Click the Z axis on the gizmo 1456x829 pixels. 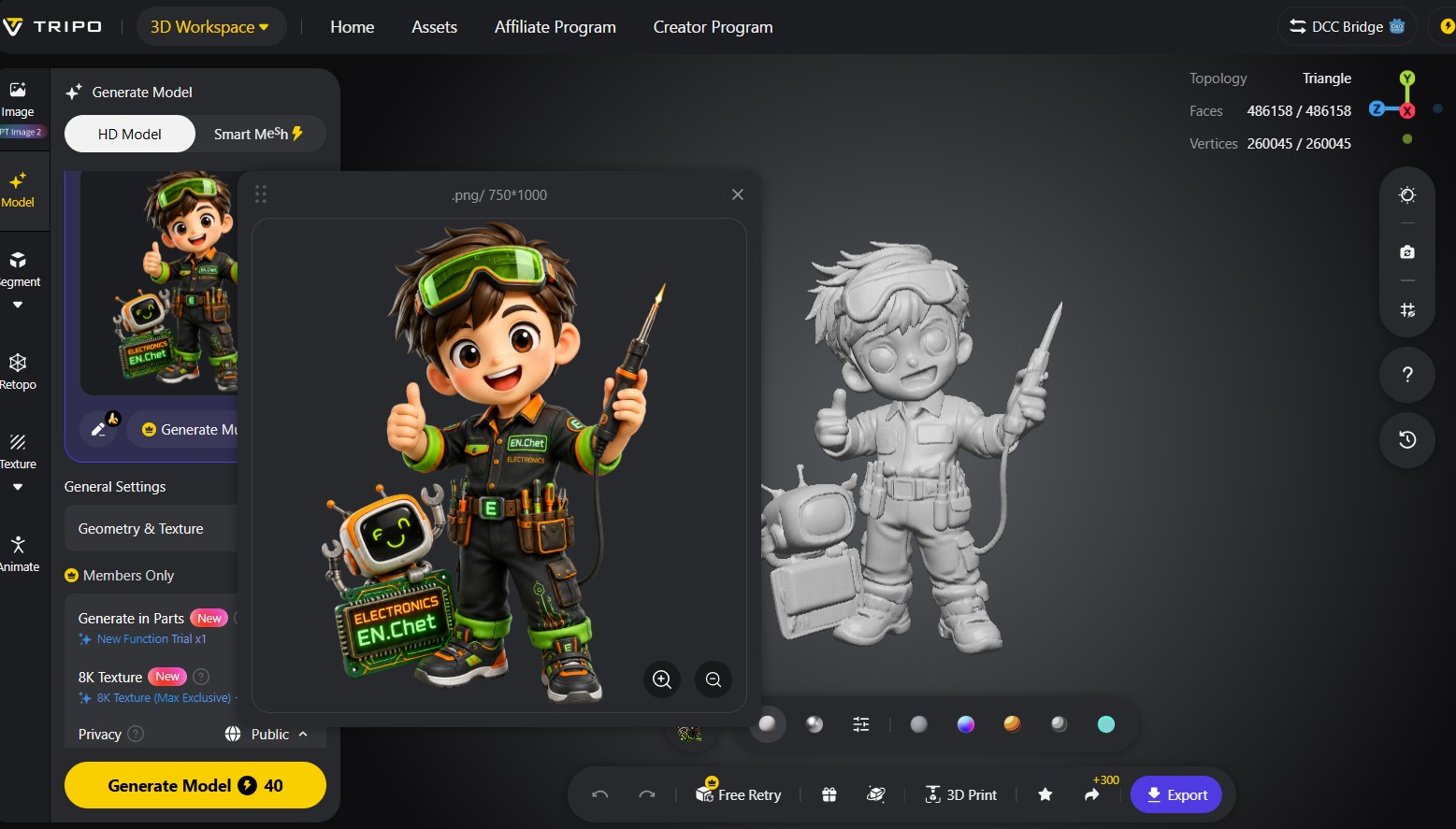pyautogui.click(x=1377, y=109)
